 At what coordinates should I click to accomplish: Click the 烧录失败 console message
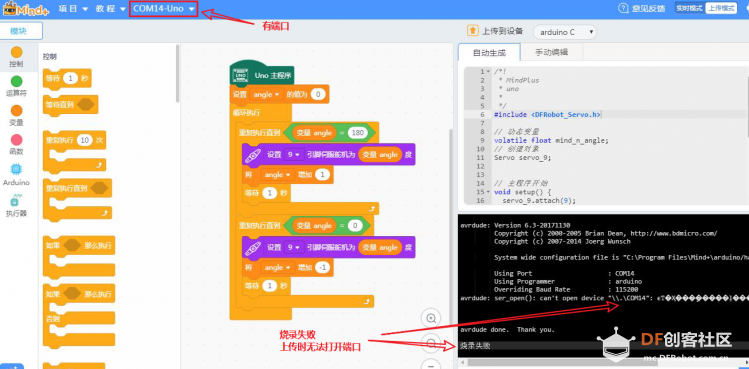(475, 346)
